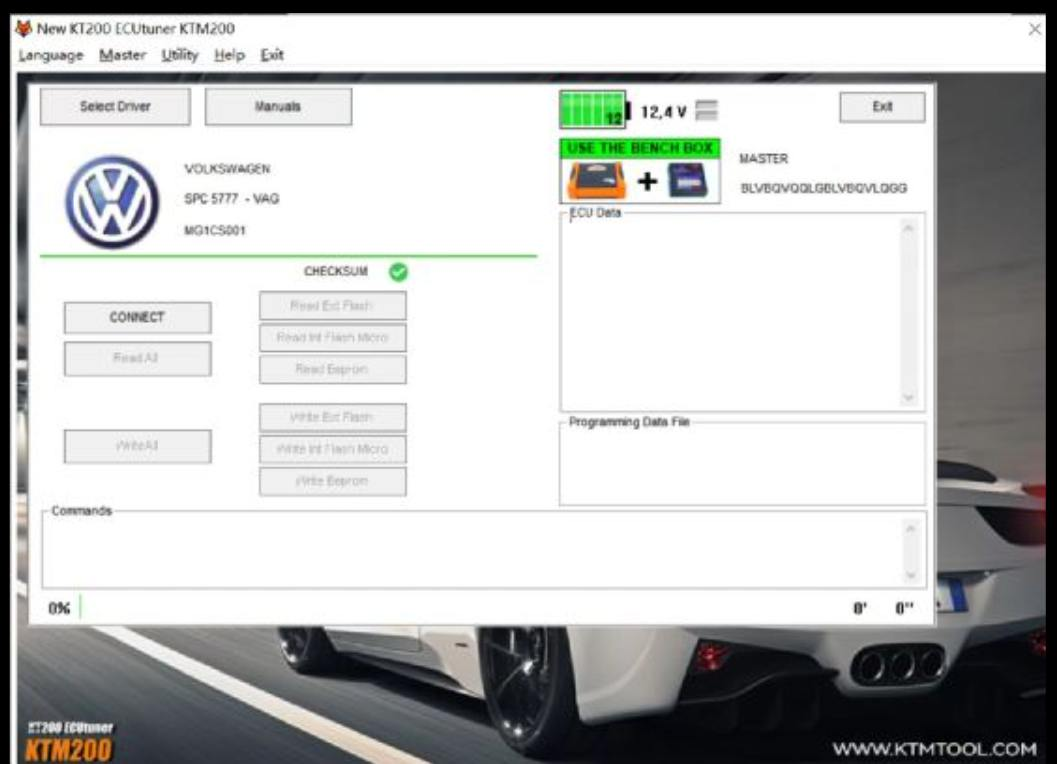Click the Write Eeprom button
Screen dimensions: 1057x764
coord(332,481)
